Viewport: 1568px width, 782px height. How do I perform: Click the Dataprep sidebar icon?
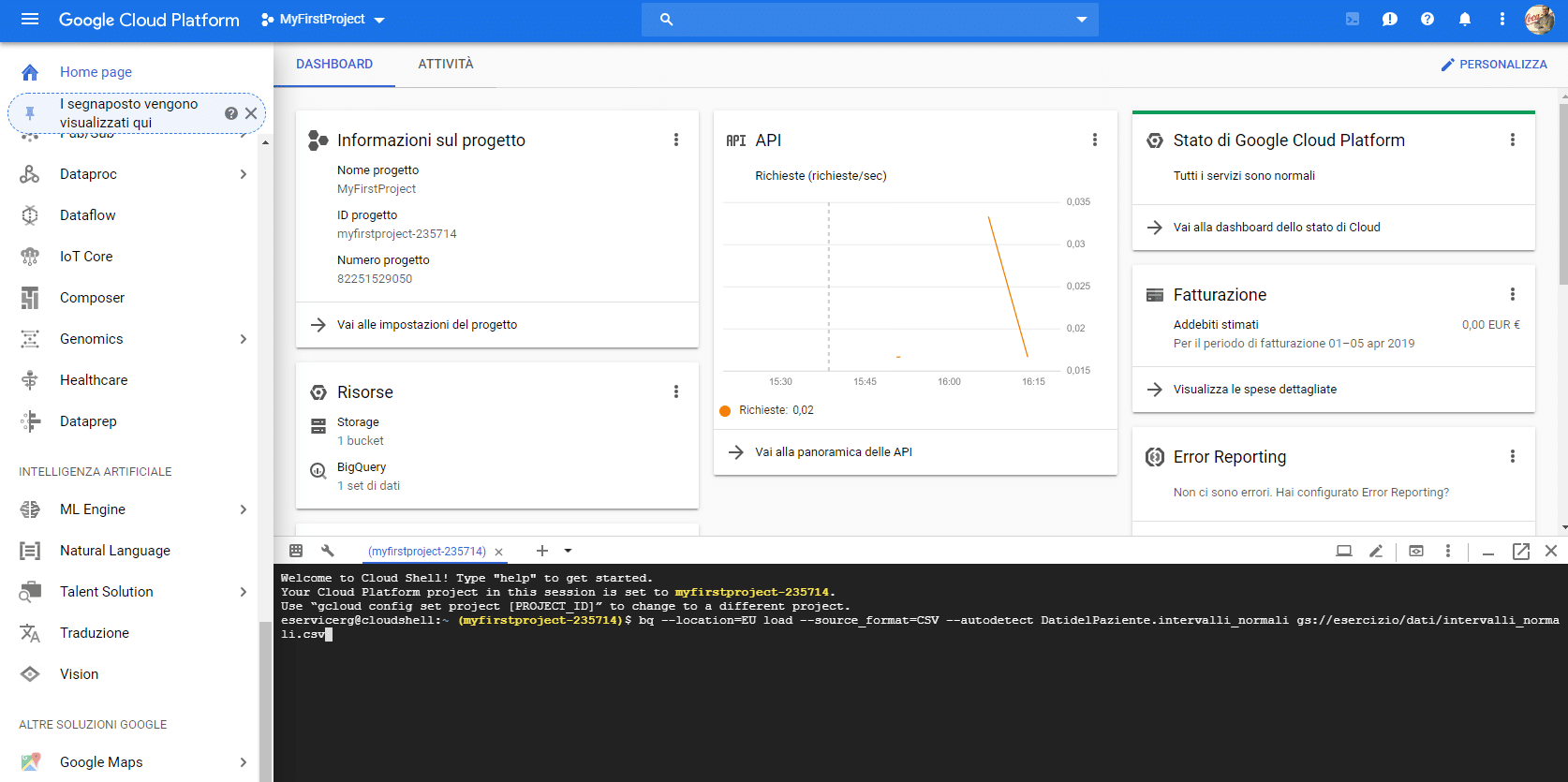pyautogui.click(x=30, y=421)
